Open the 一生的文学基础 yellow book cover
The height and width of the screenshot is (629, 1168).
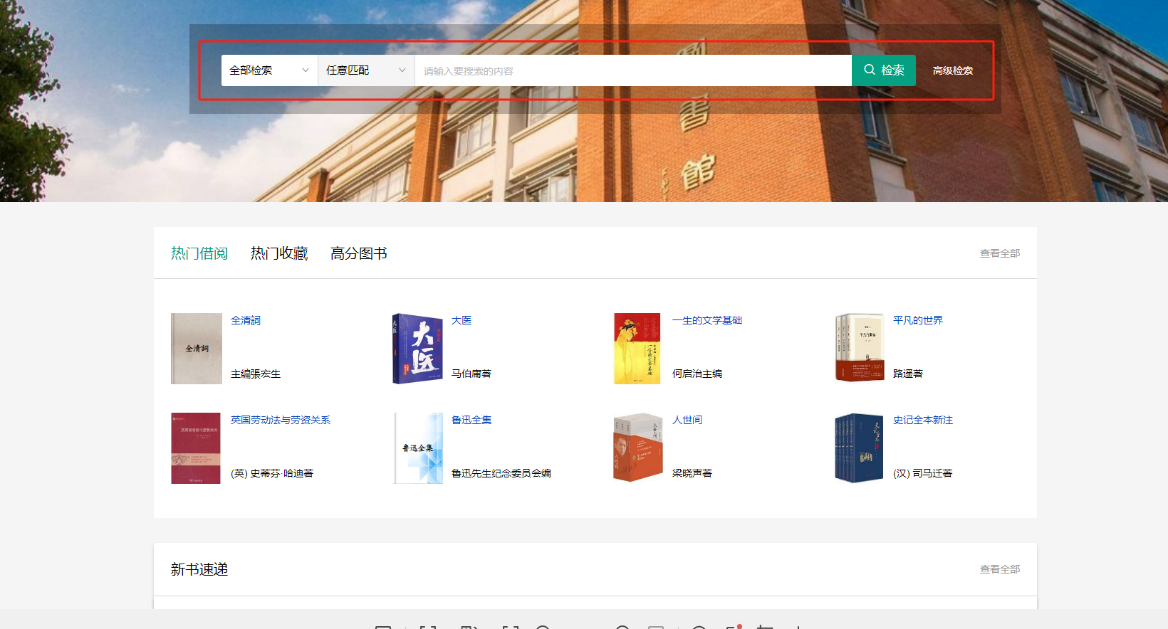coord(637,348)
